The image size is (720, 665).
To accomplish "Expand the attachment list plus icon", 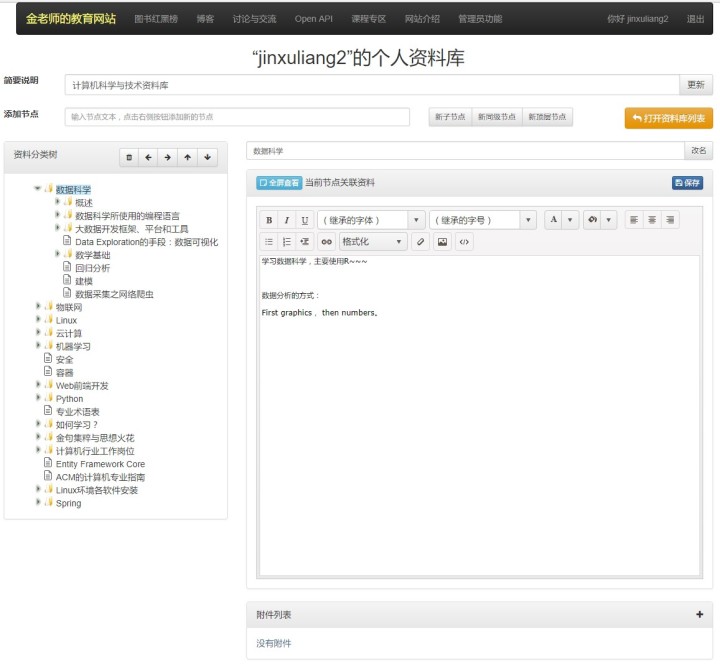I will click(x=699, y=615).
